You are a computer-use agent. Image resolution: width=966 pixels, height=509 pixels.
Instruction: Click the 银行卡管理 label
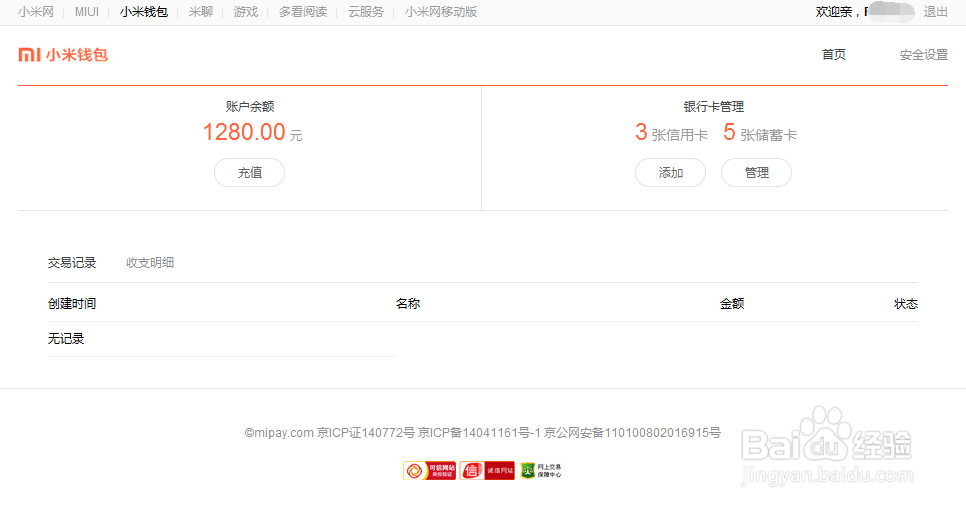(713, 107)
